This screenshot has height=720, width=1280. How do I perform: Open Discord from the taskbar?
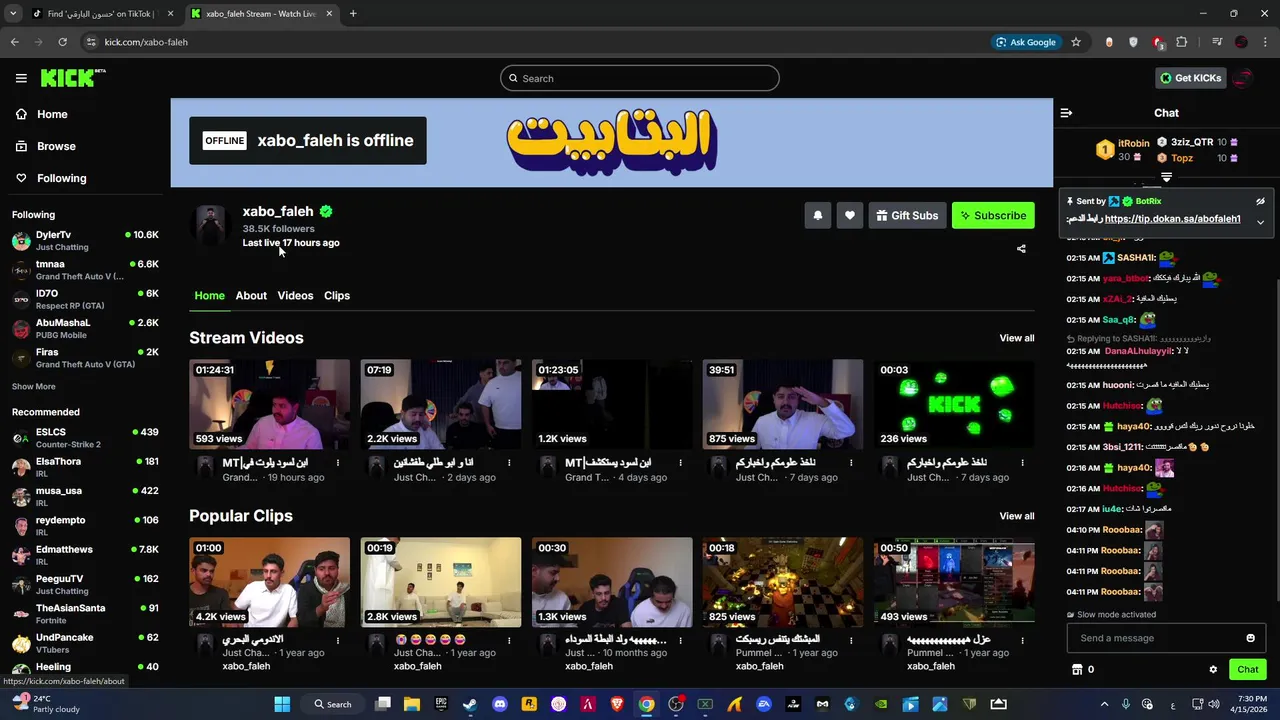tap(500, 704)
